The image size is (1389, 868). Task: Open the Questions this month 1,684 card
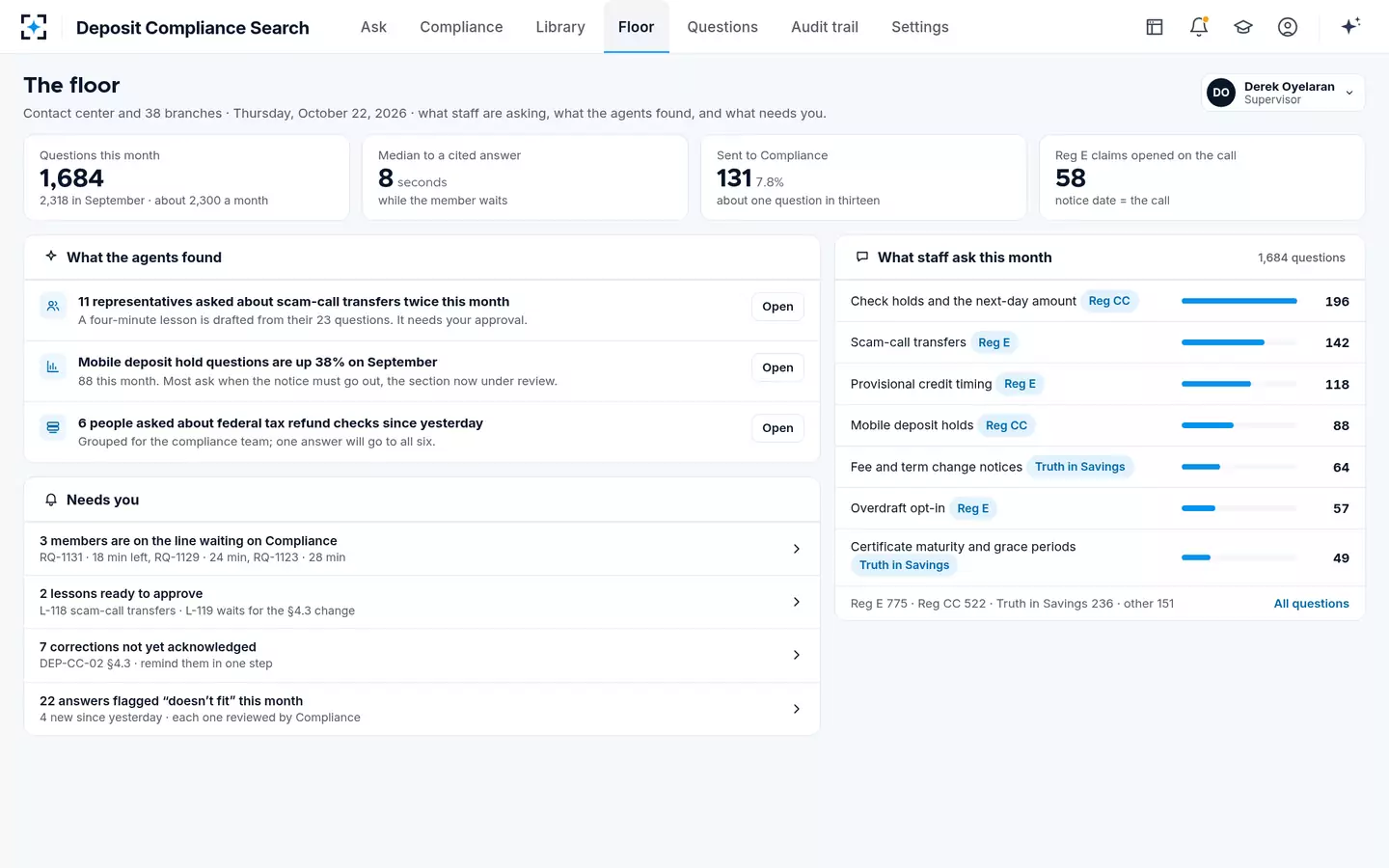[x=186, y=177]
